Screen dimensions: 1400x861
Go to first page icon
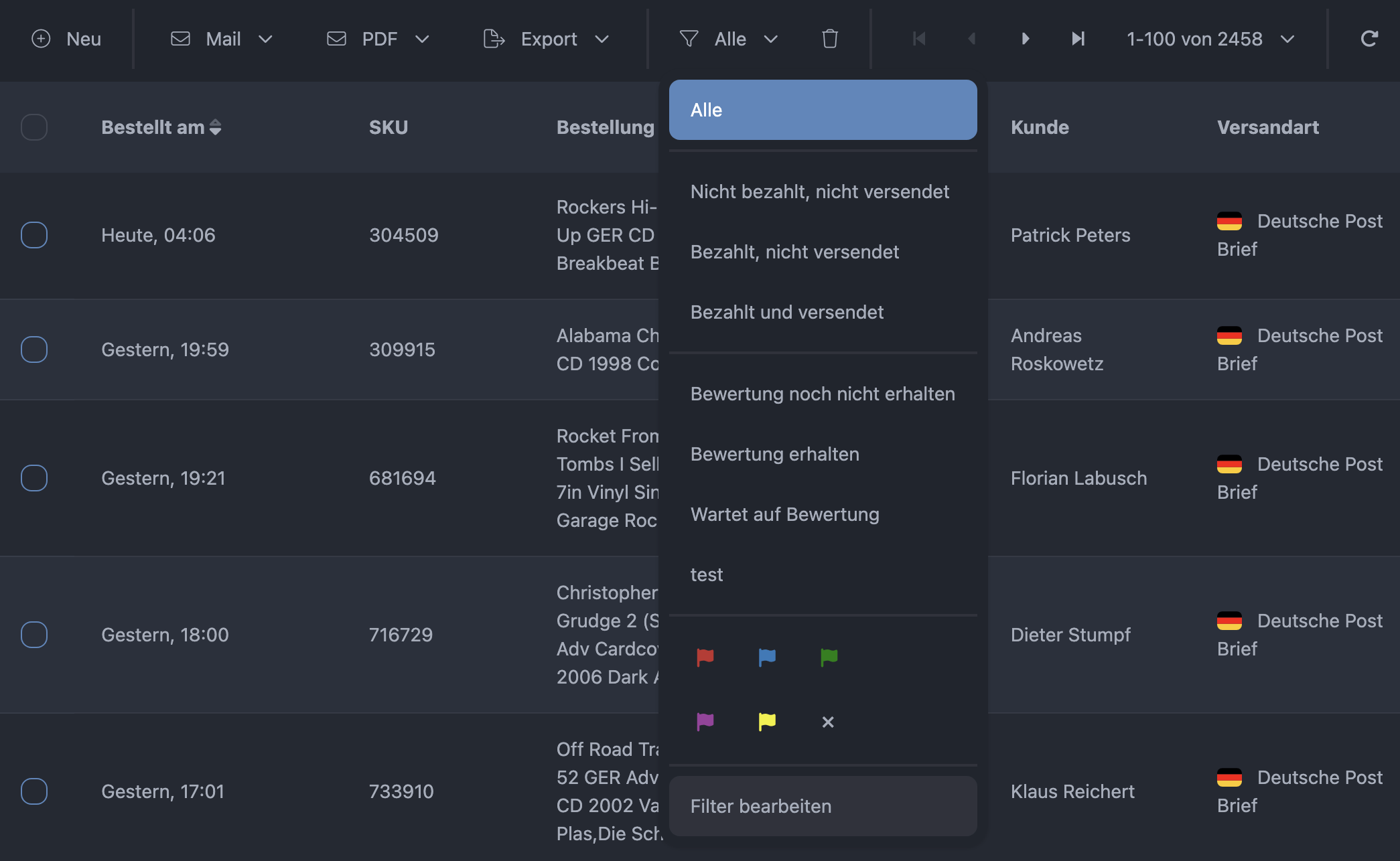(919, 39)
